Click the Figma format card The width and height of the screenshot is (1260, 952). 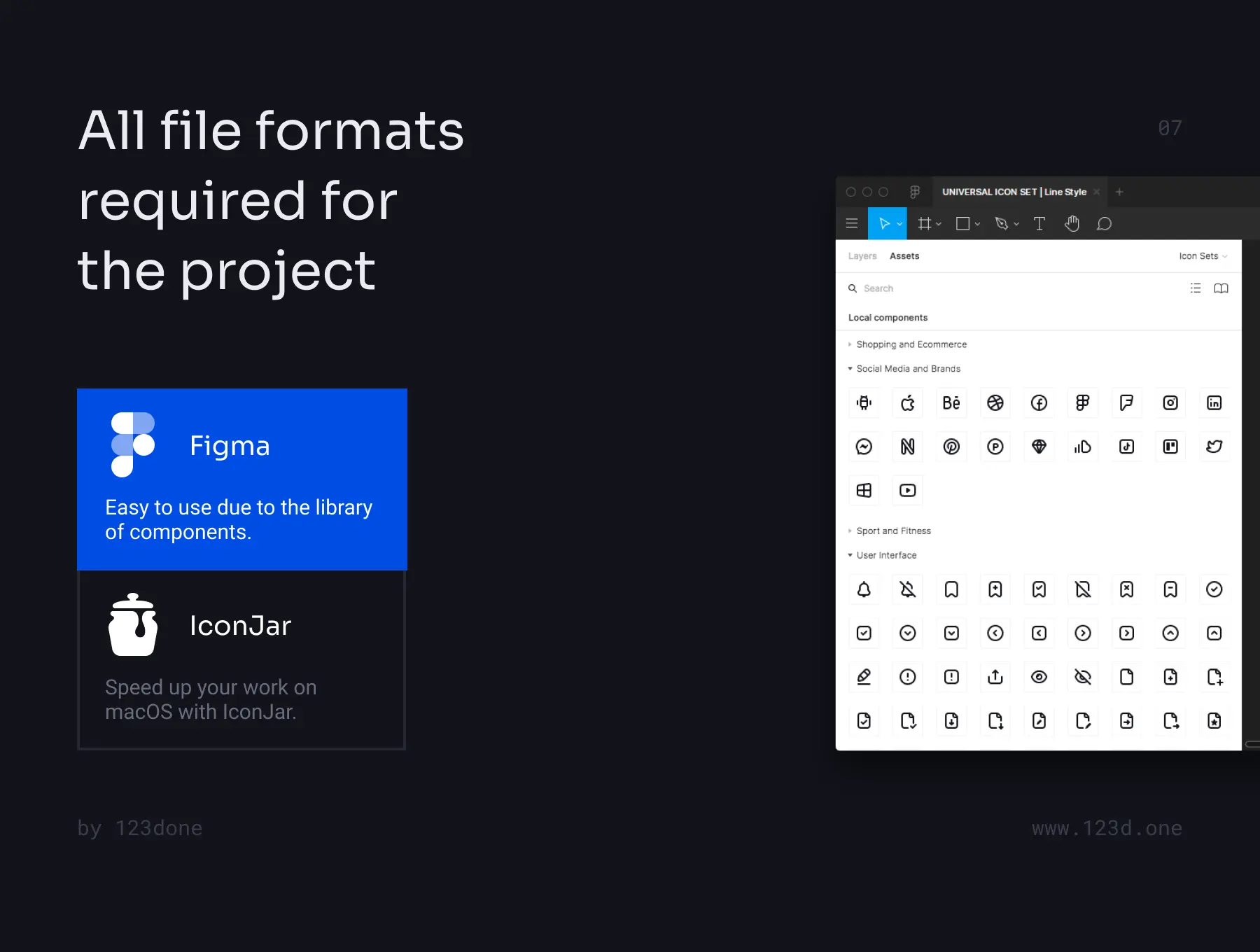pyautogui.click(x=242, y=479)
